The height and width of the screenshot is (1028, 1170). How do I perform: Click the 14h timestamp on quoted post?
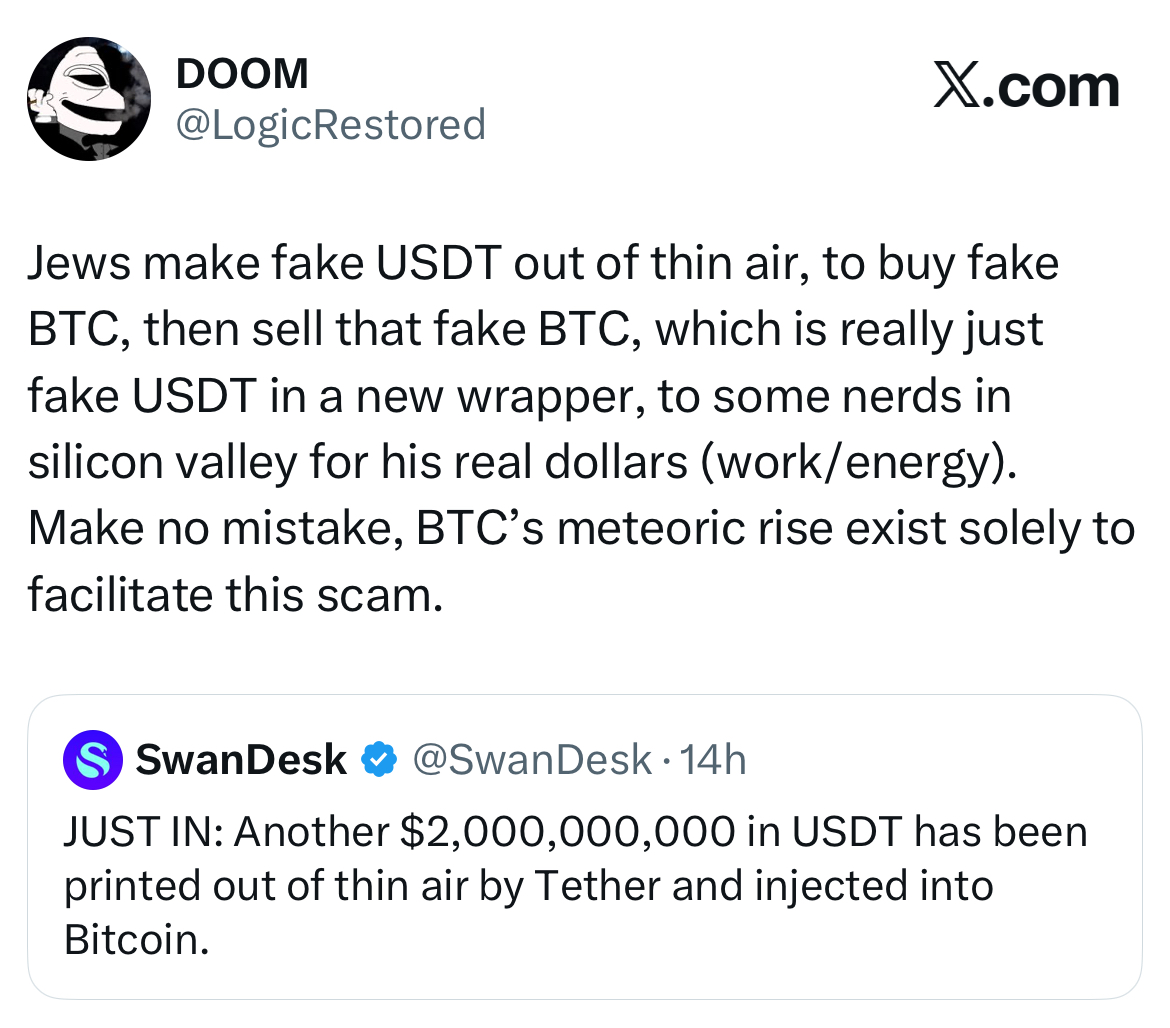[712, 759]
